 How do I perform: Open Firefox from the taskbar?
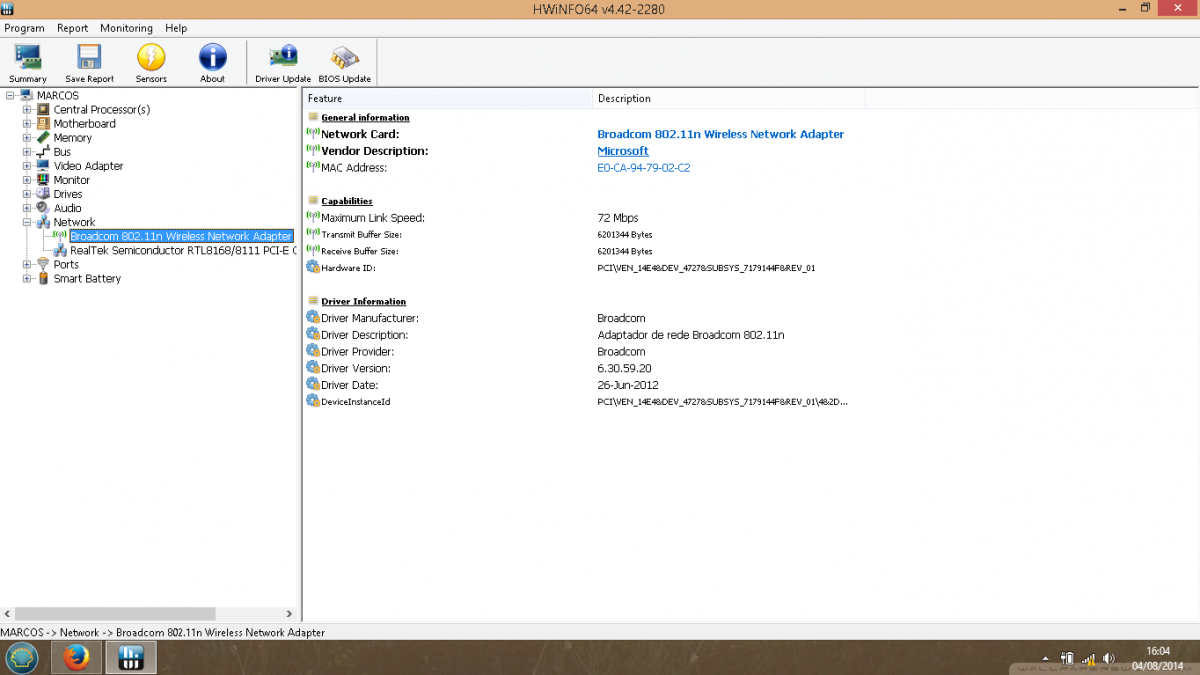(x=76, y=658)
